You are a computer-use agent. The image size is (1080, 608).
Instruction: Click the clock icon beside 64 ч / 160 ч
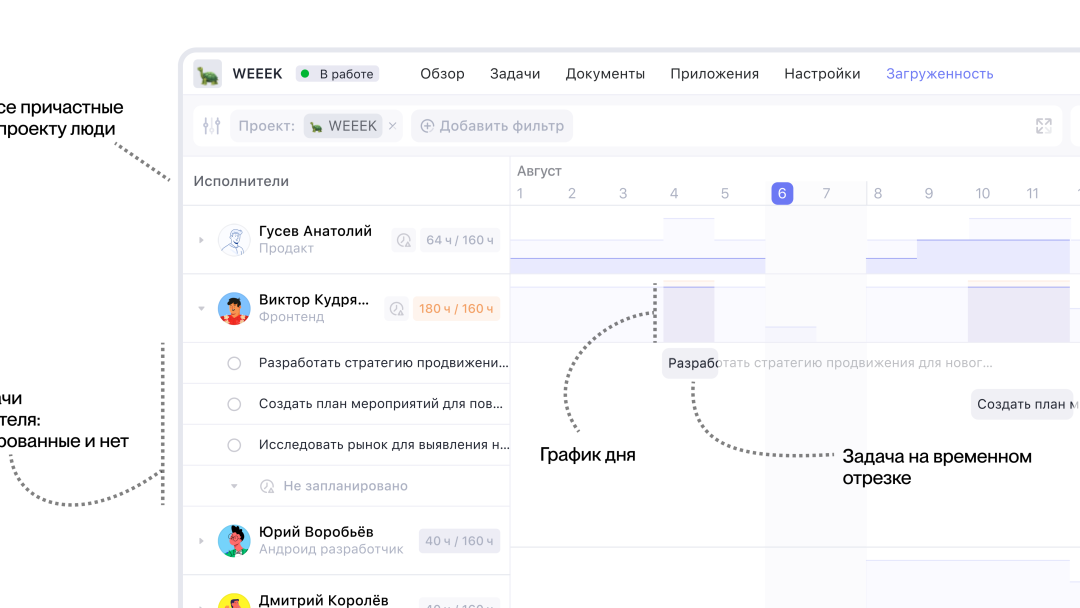pos(404,240)
